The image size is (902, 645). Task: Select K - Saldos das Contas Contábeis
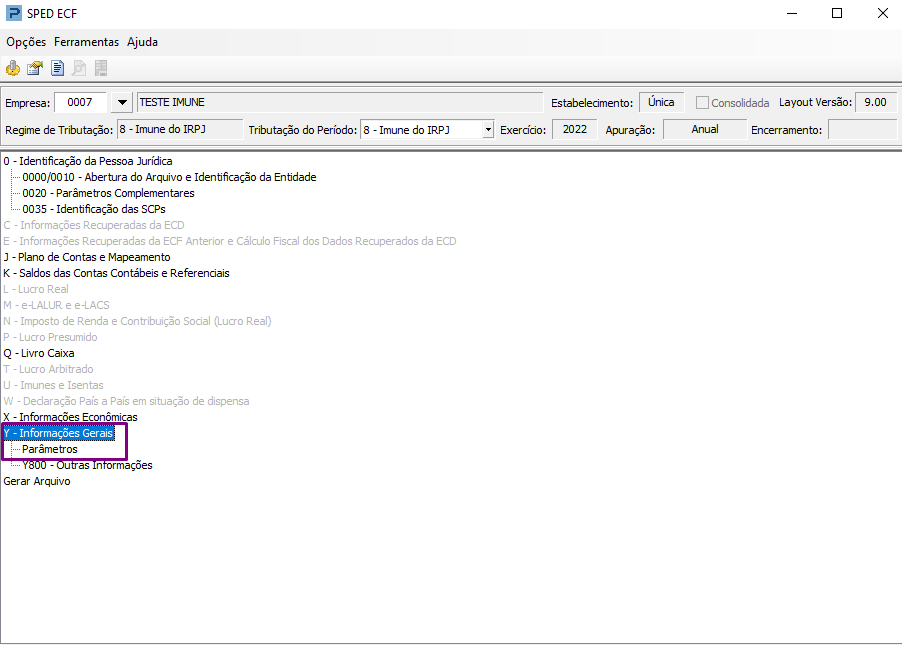click(x=116, y=273)
